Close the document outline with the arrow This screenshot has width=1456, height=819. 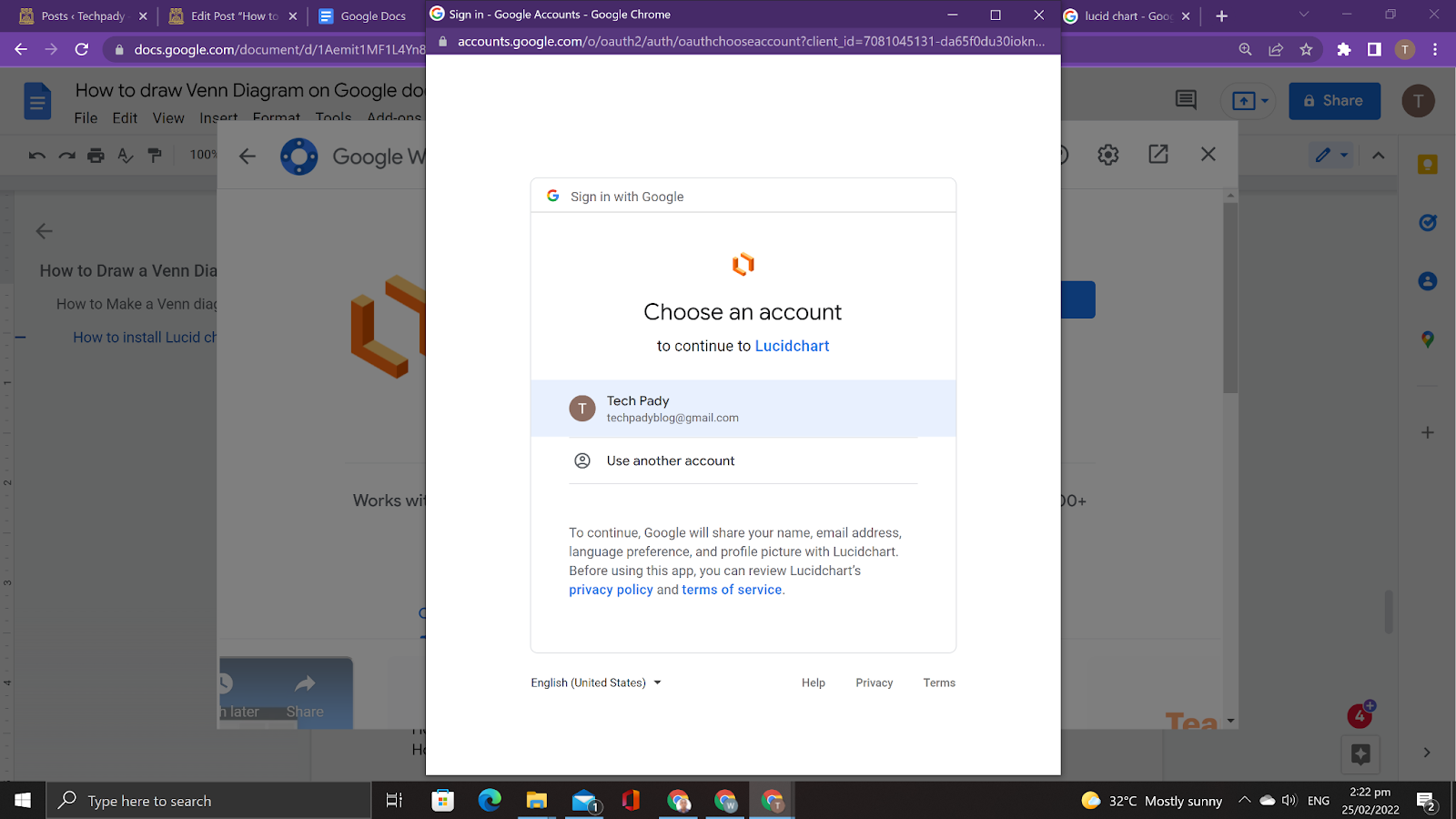click(44, 231)
